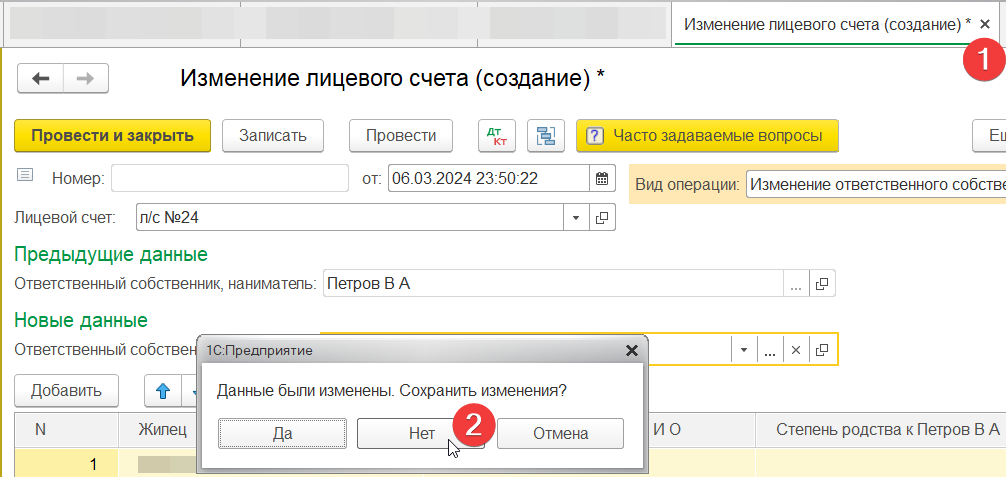The height and width of the screenshot is (477, 1006).
Task: Click the Добавить button
Action: [66, 391]
